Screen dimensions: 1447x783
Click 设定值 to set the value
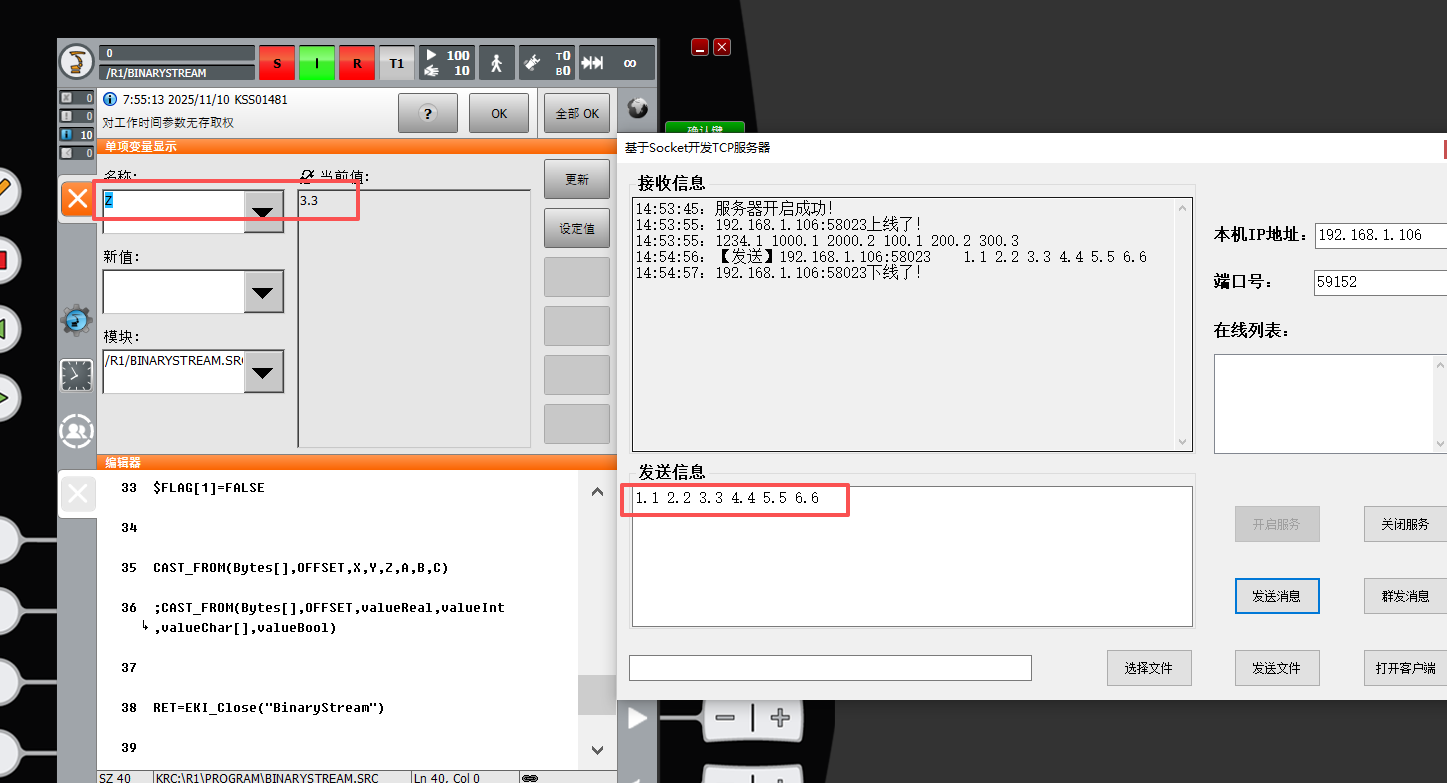(x=577, y=228)
